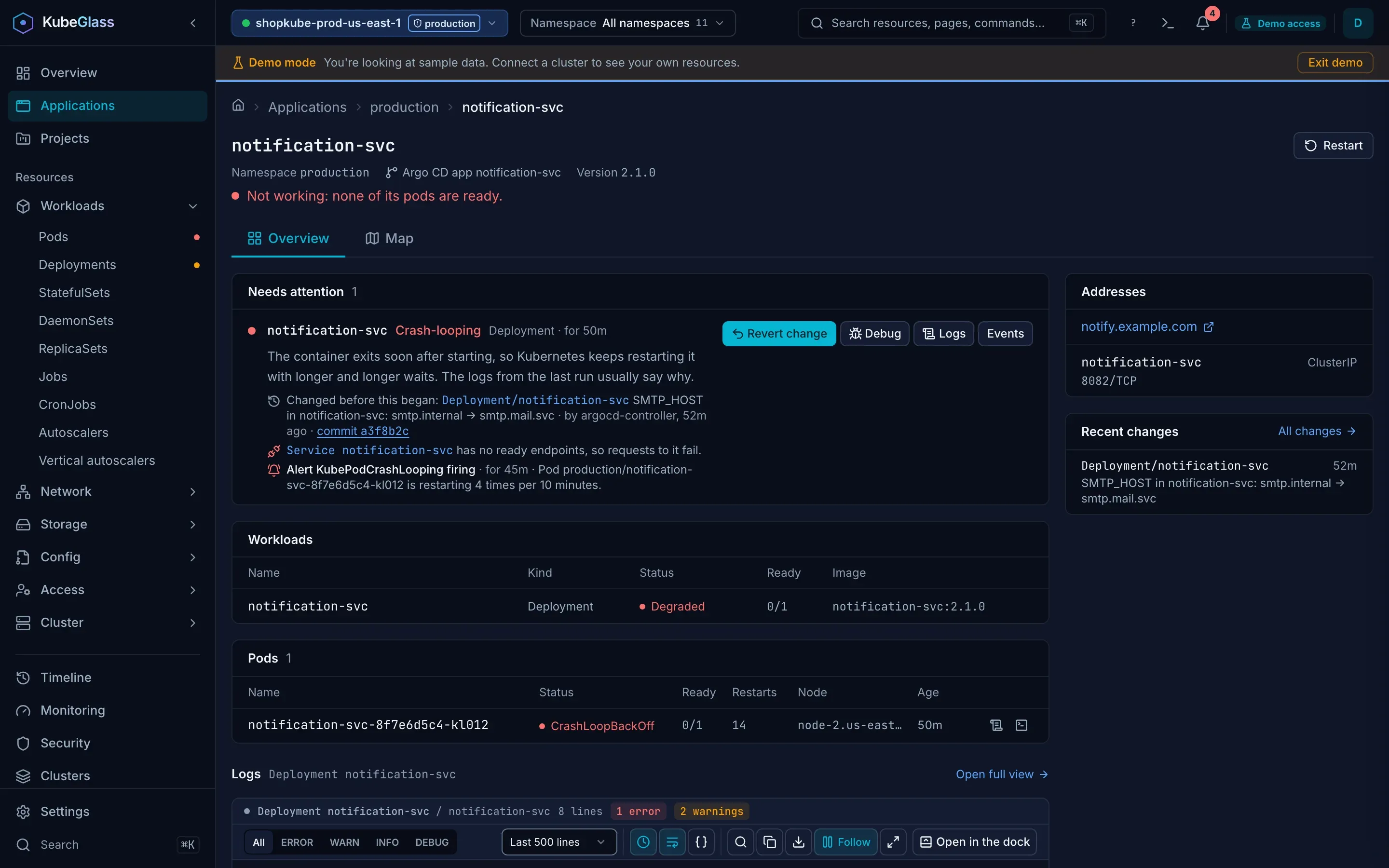Click the user avatar D
This screenshot has height=868, width=1389.
coord(1358,23)
